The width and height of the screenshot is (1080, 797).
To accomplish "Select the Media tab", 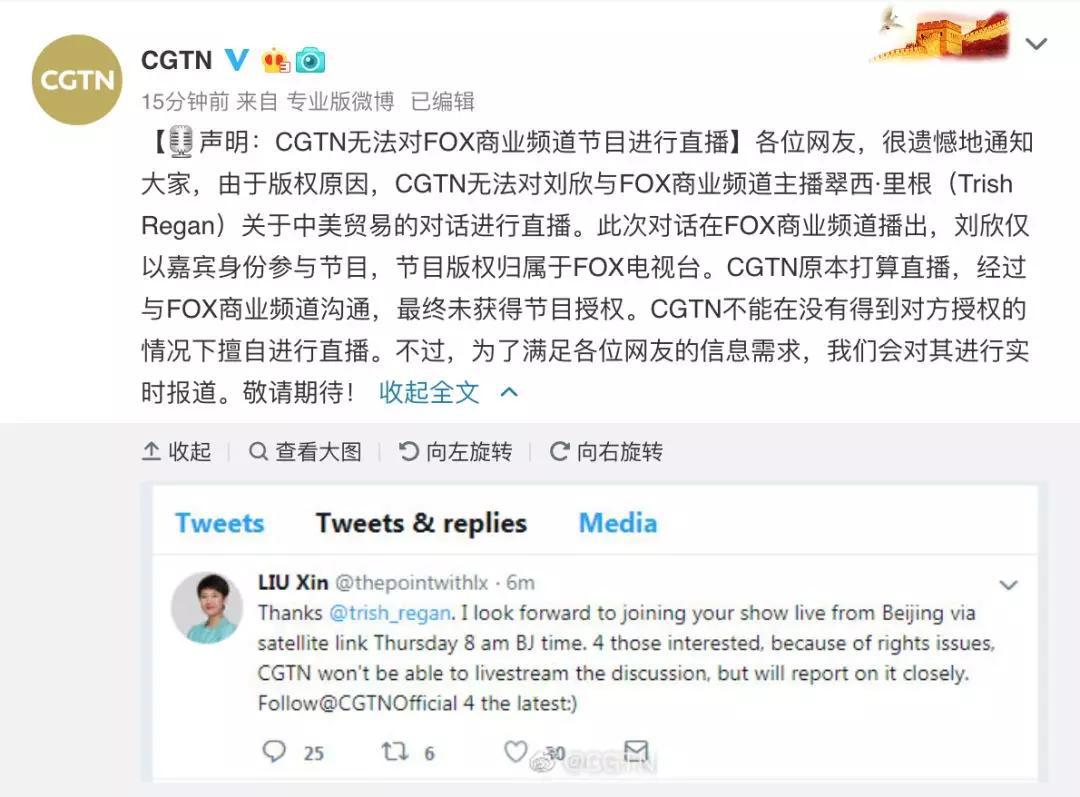I will pyautogui.click(x=618, y=523).
